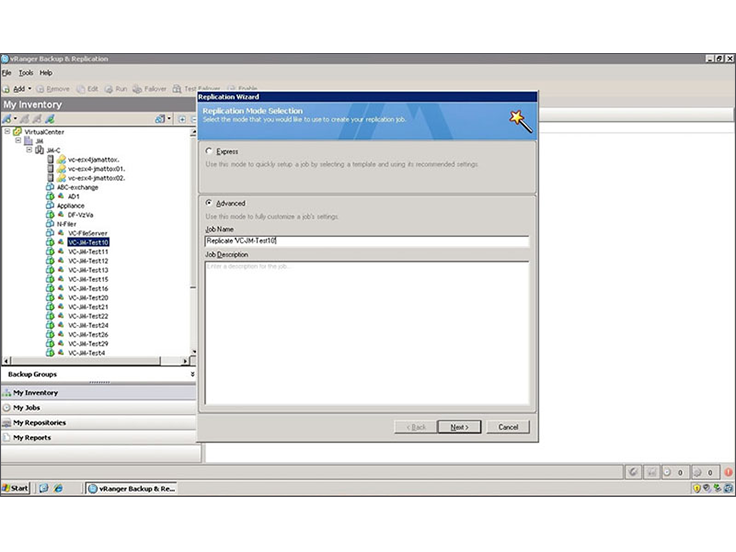Select VC-JM-Test13 in the tree

tap(88, 270)
